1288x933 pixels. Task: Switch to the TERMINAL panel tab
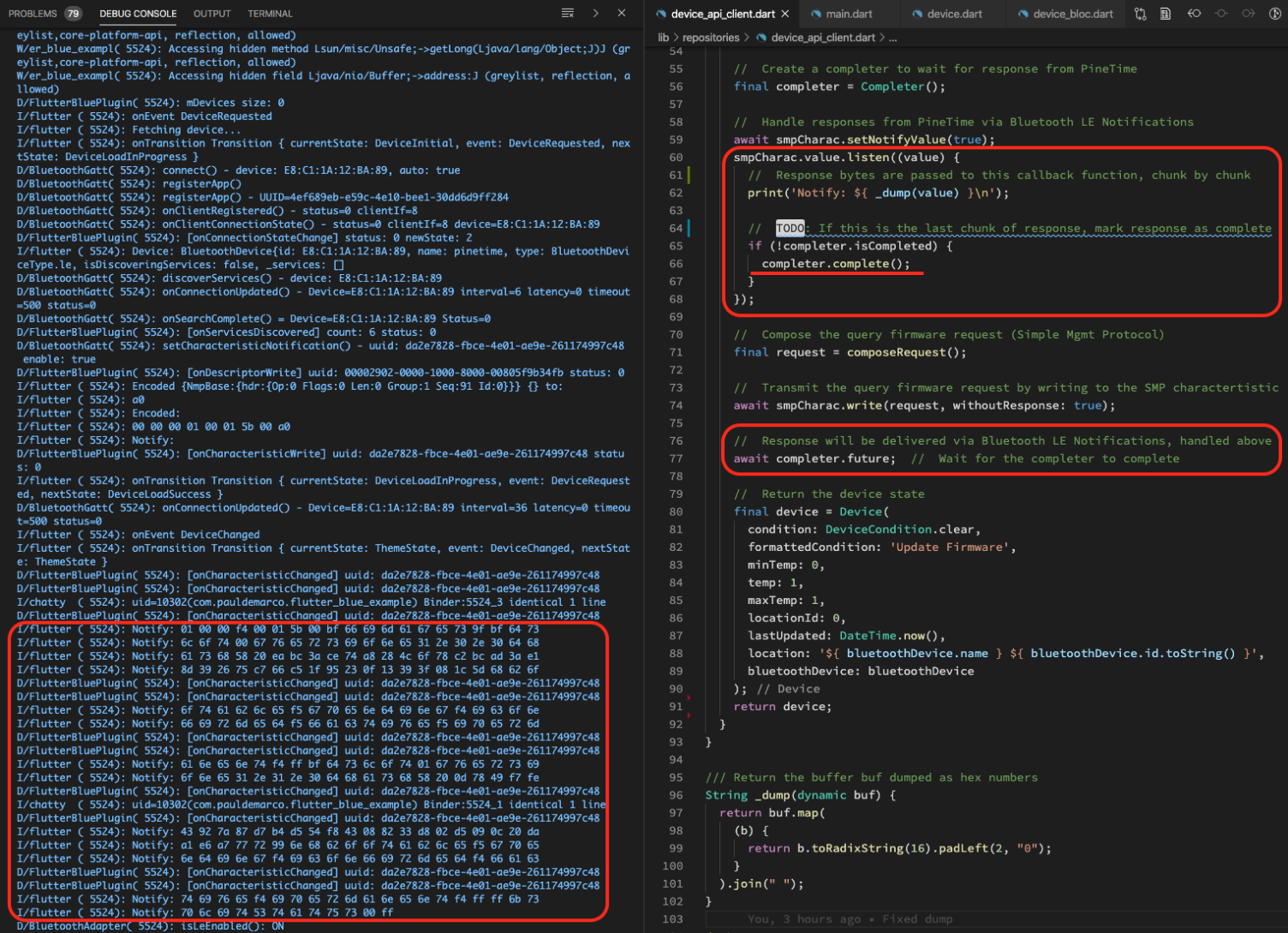pos(270,14)
